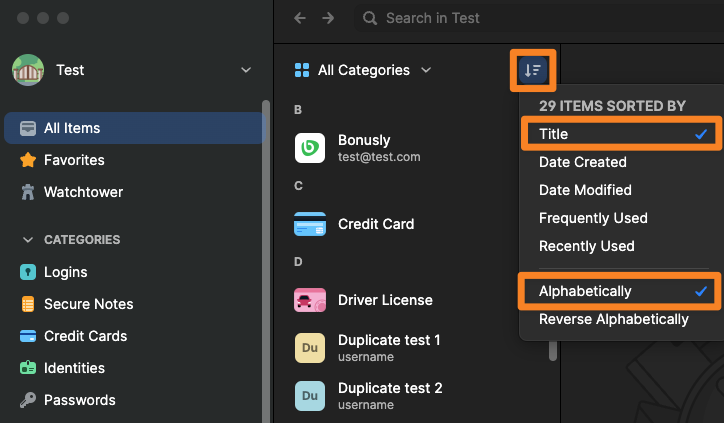Select Reverse Alphabetically sort order
The height and width of the screenshot is (423, 724).
coord(613,319)
